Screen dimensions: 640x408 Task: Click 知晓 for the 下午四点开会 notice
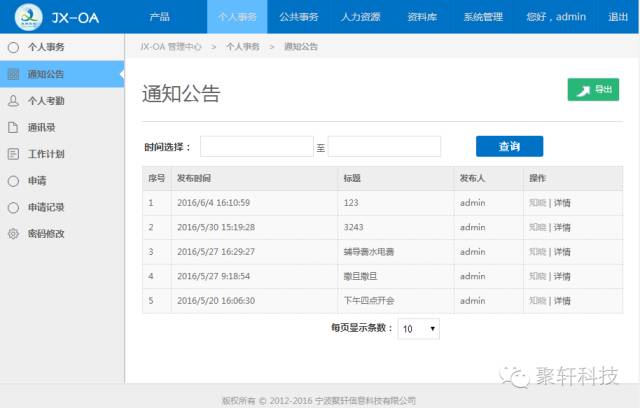(537, 300)
